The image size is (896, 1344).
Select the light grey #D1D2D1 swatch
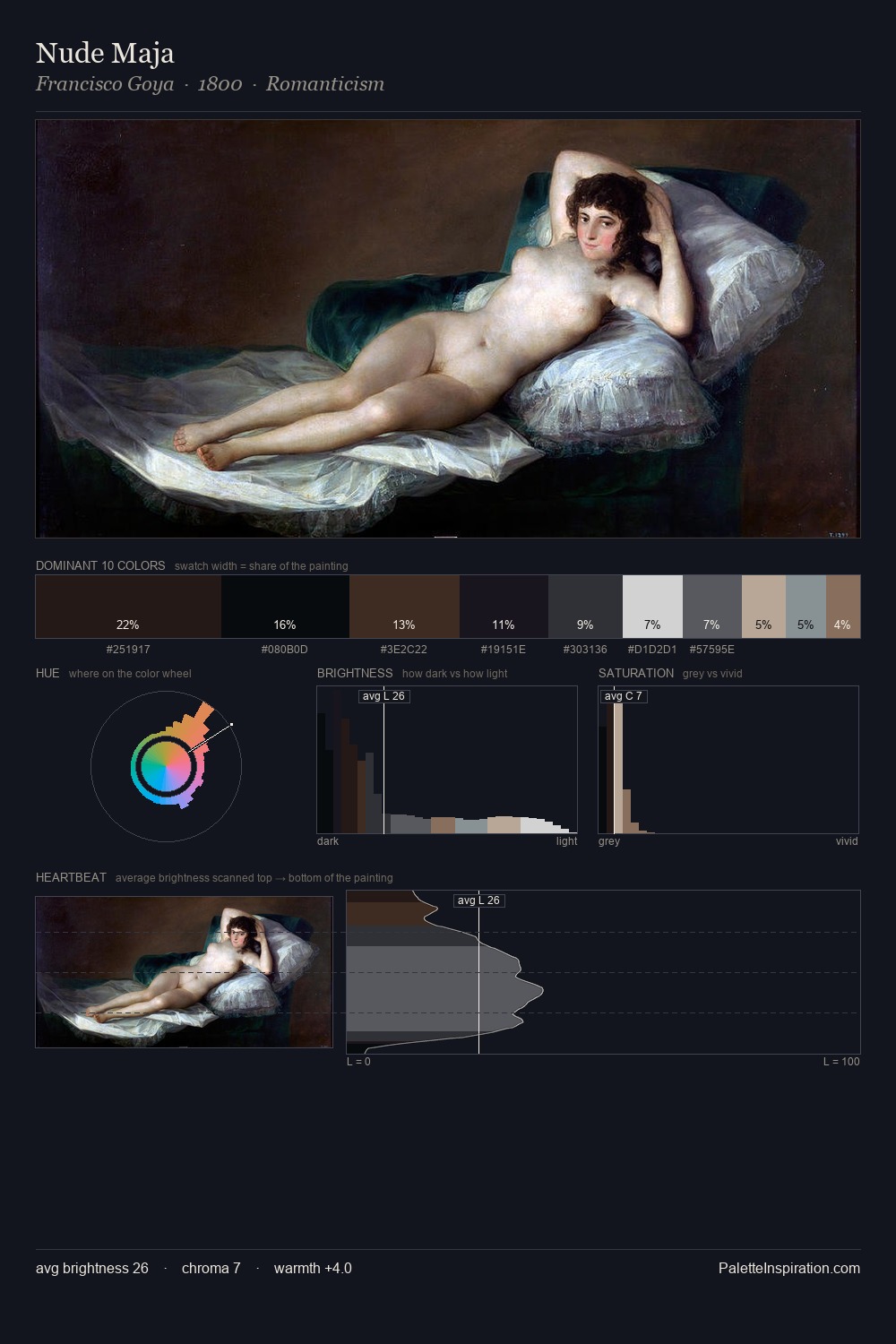click(652, 607)
